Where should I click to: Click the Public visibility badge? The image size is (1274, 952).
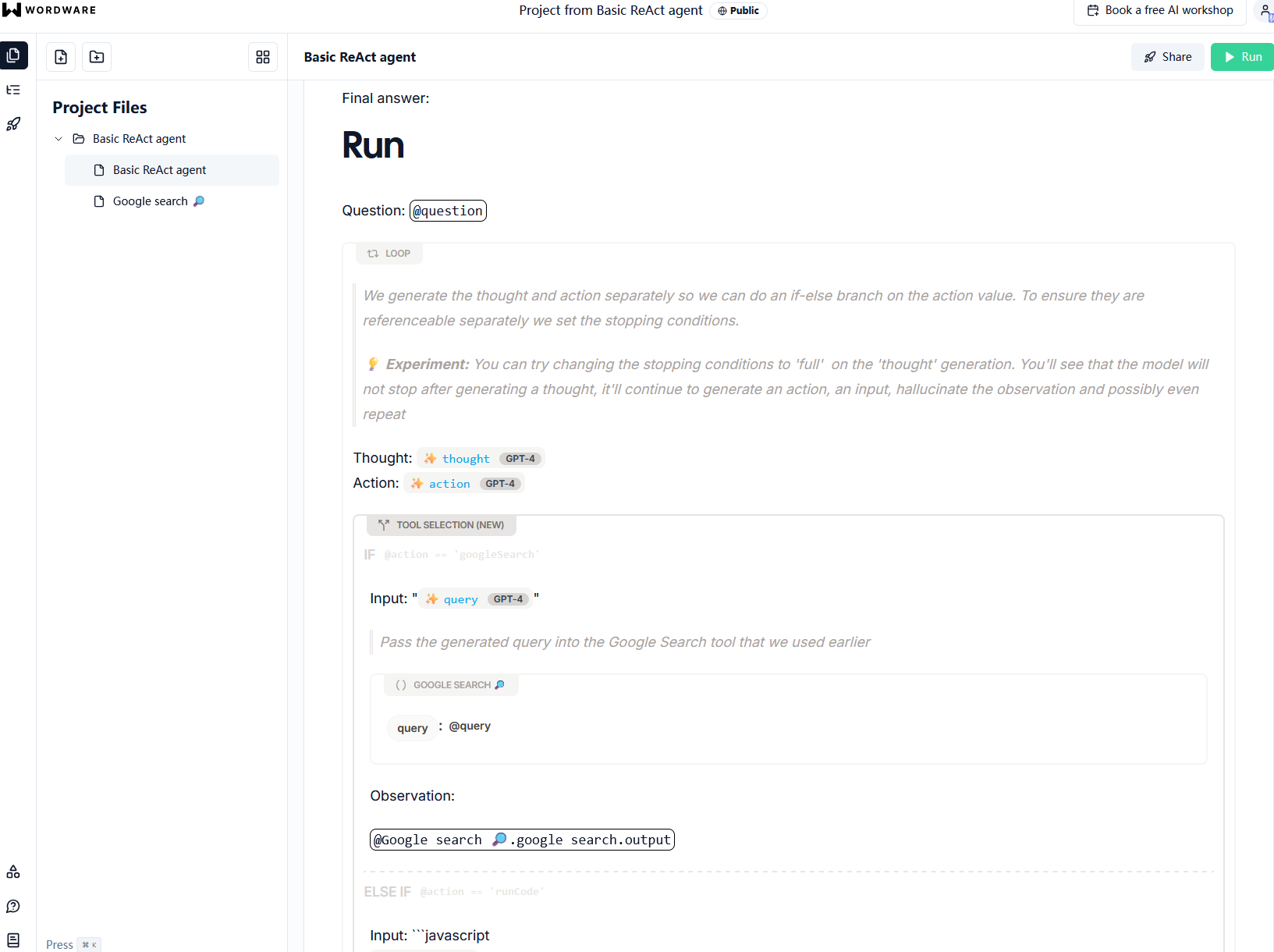coord(738,11)
